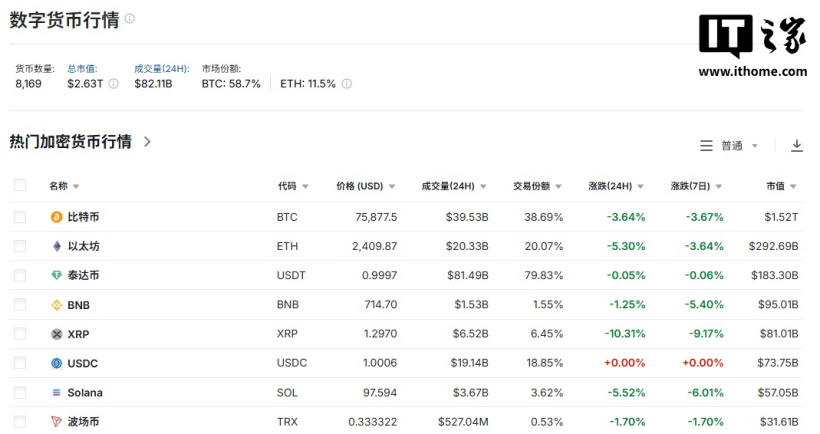Open the XRP coin name link
The image size is (820, 434).
(x=78, y=334)
